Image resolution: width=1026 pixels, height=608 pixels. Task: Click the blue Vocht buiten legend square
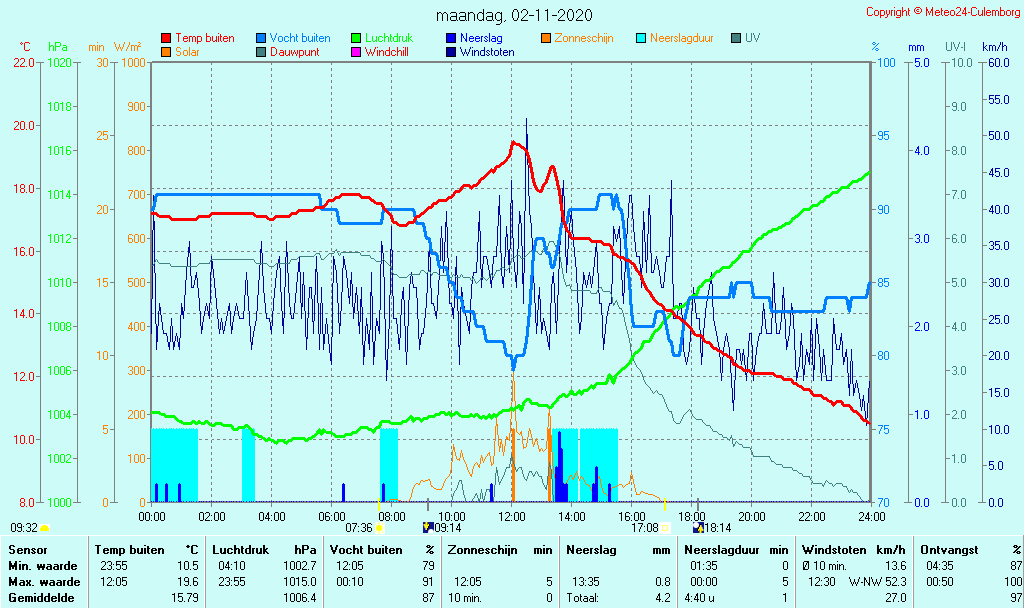[x=261, y=38]
